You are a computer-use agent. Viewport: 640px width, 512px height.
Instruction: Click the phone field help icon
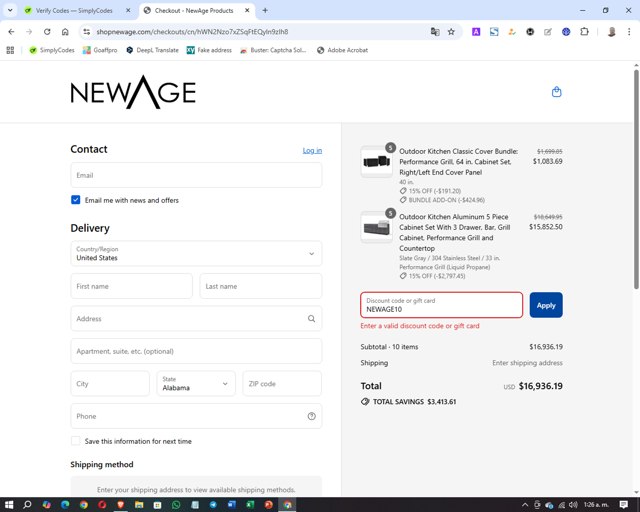click(x=311, y=416)
